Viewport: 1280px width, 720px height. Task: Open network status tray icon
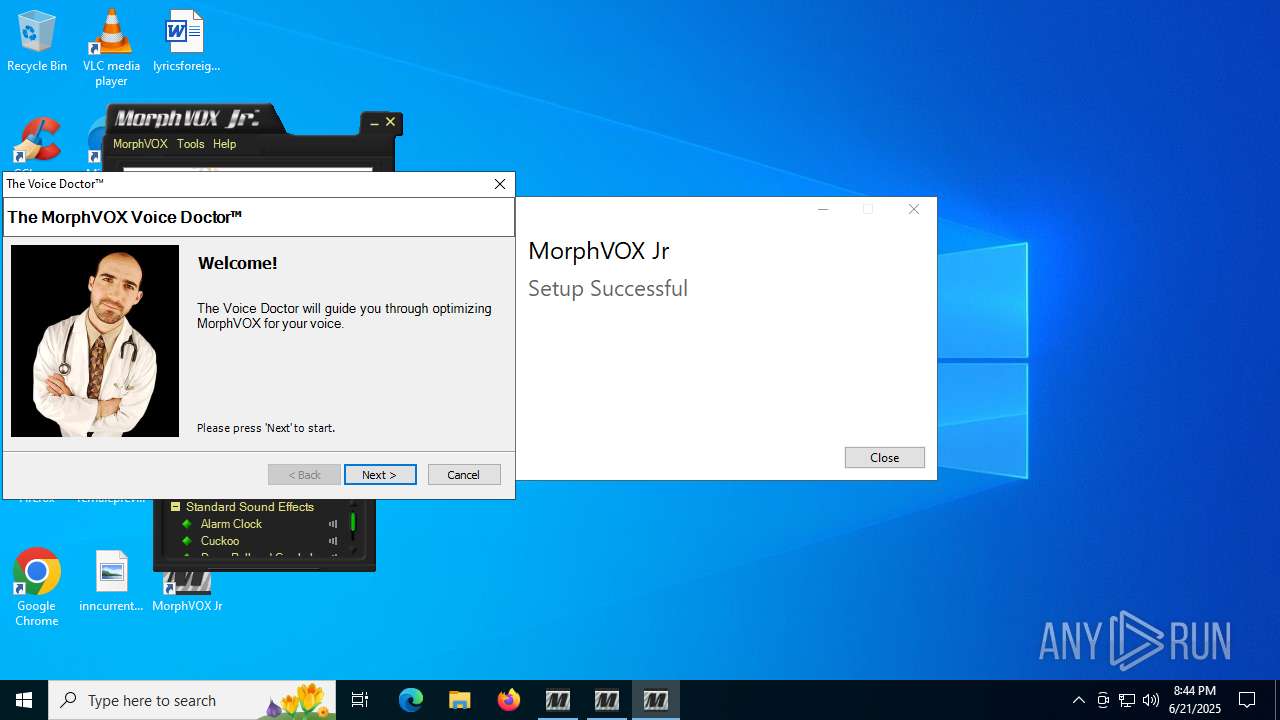[1127, 700]
